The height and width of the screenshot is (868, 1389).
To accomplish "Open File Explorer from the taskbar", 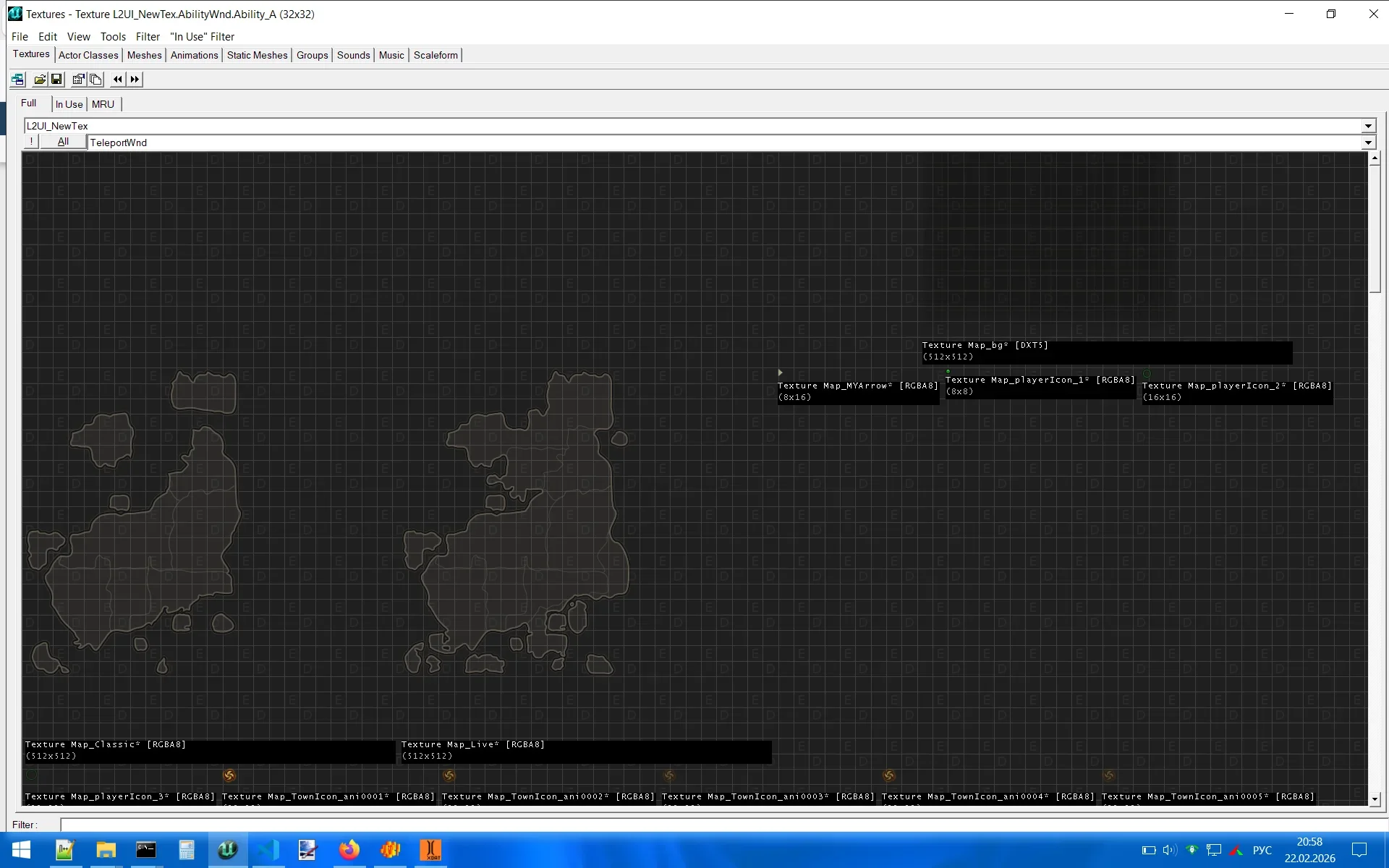I will pyautogui.click(x=106, y=850).
